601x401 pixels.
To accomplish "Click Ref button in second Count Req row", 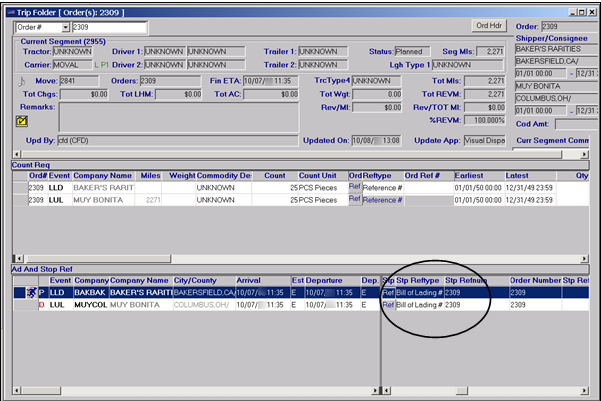I will click(354, 199).
